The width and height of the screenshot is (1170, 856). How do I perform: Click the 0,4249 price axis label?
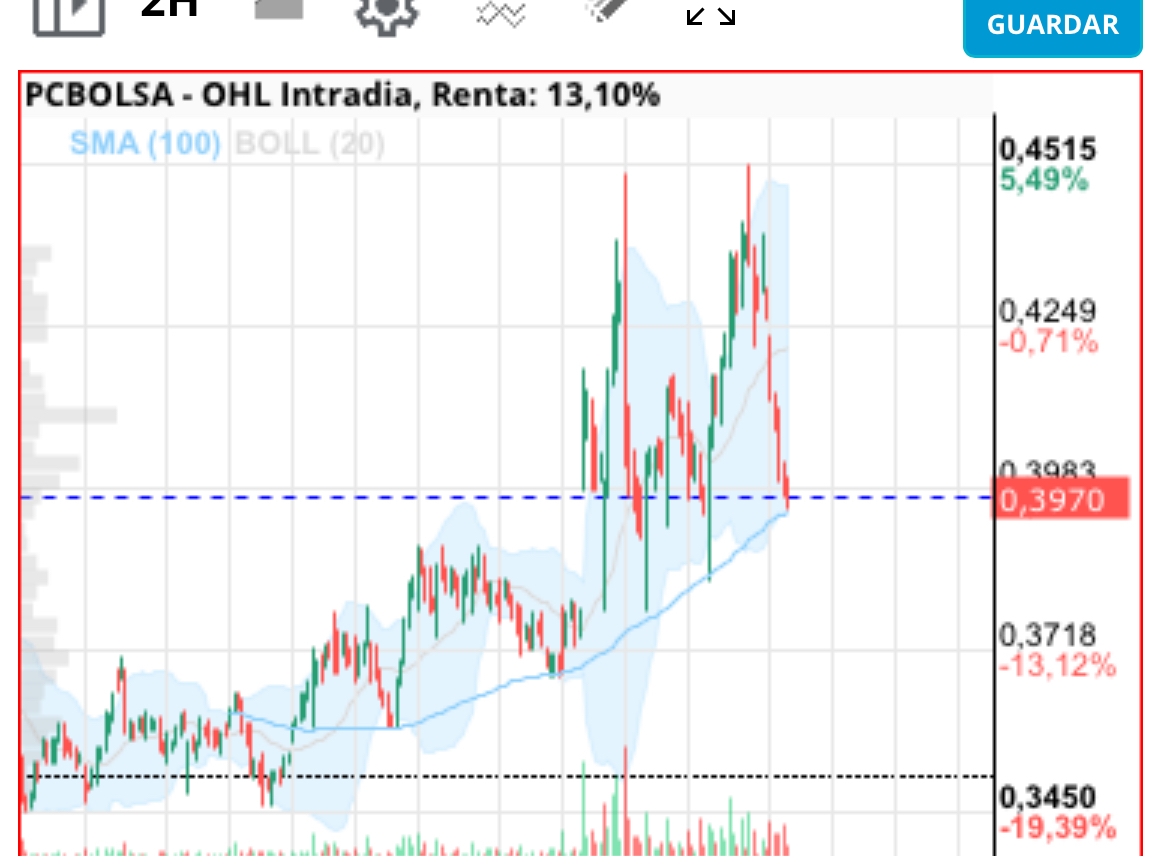pyautogui.click(x=1048, y=311)
